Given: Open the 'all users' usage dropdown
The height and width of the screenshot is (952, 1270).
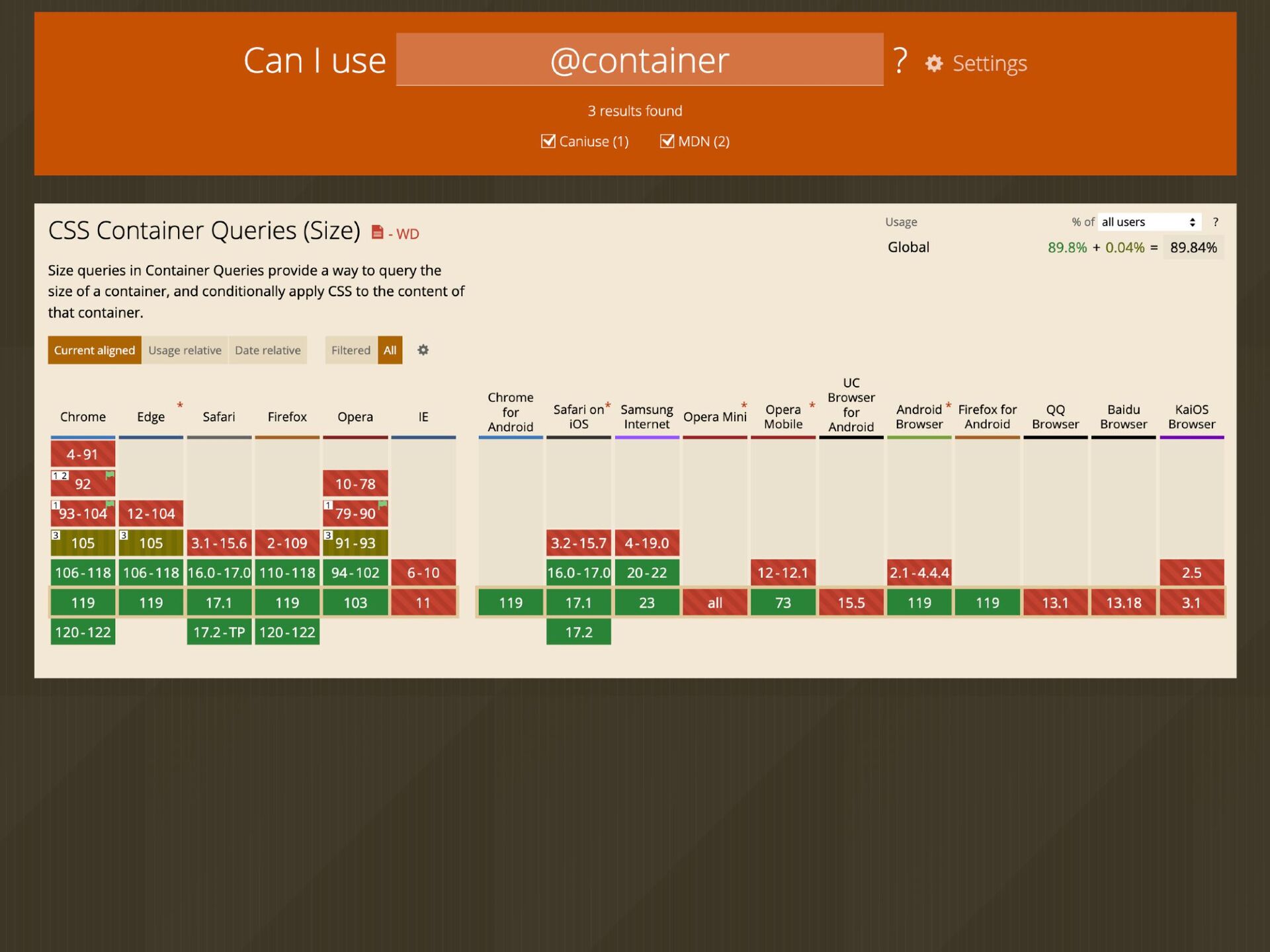Looking at the screenshot, I should [1150, 222].
